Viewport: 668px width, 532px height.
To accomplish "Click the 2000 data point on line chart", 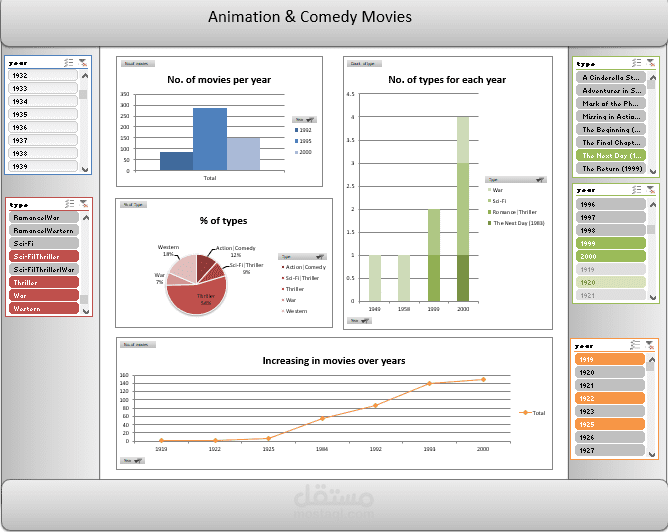I will click(483, 380).
